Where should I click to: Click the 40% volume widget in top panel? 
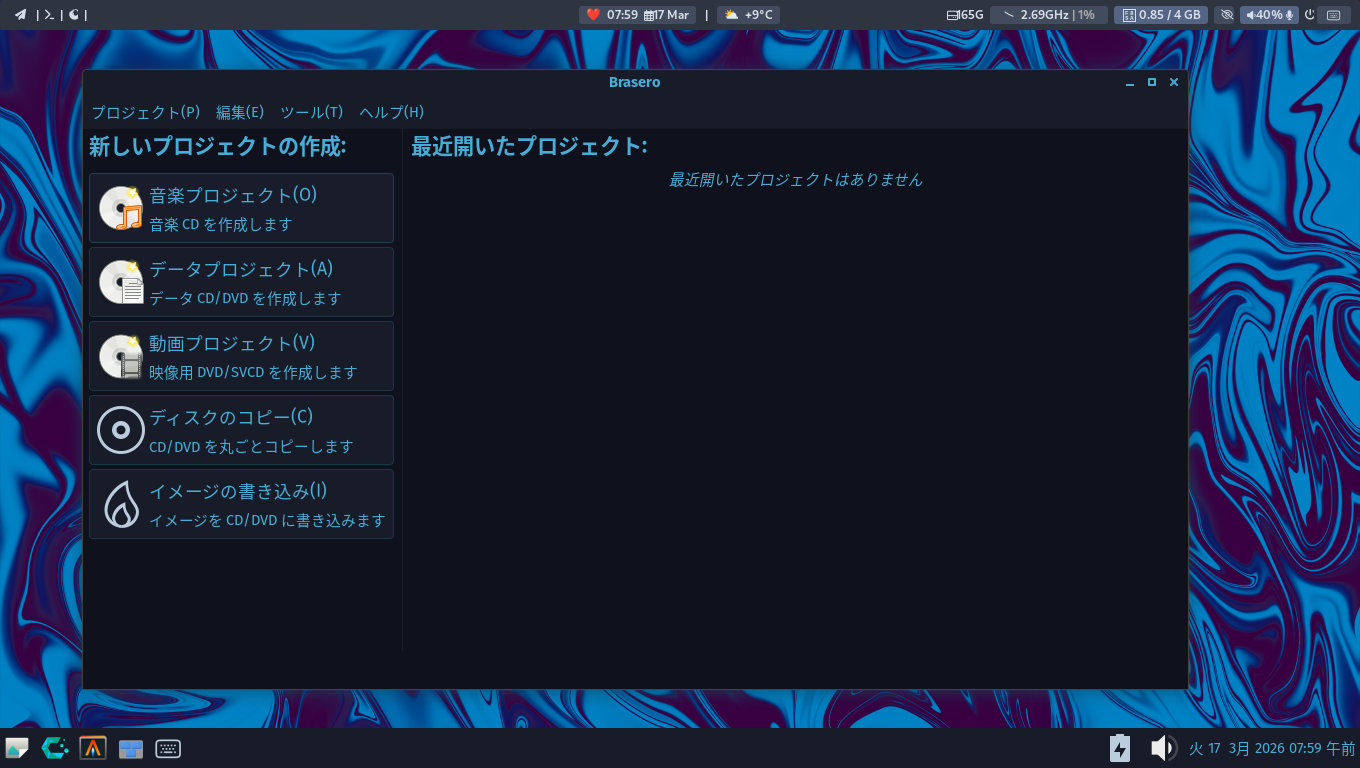[x=1270, y=15]
